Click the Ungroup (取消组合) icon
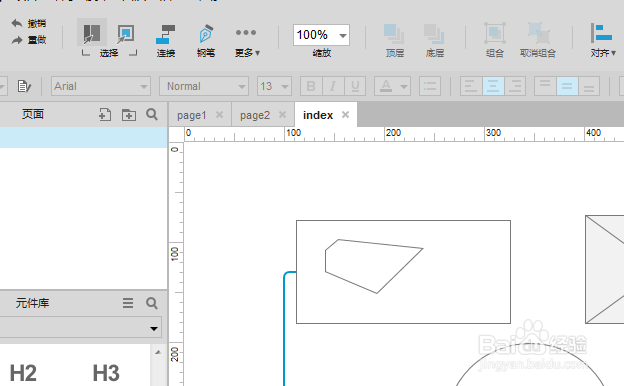This screenshot has height=386, width=624. [538, 33]
